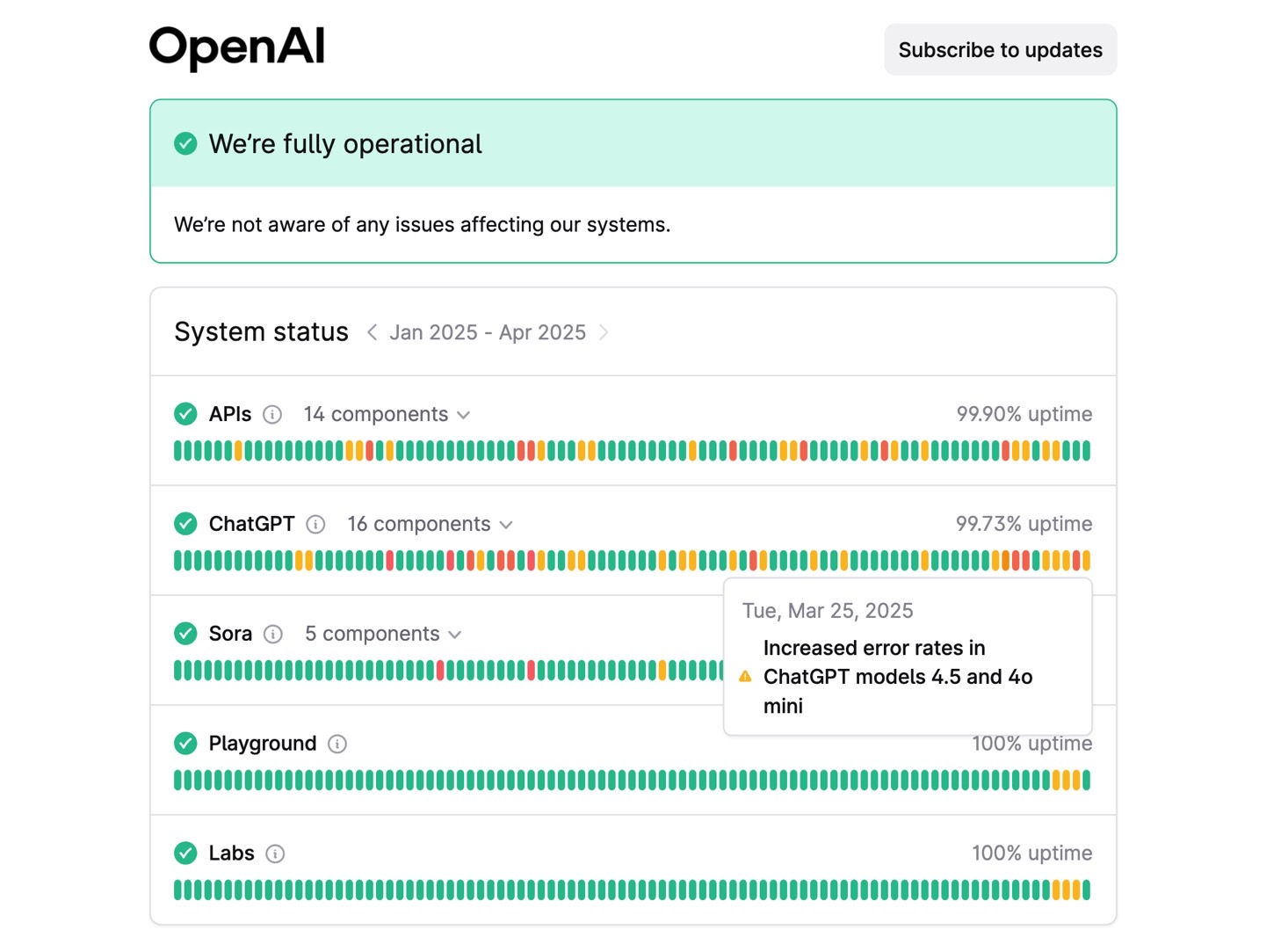
Task: Click the OpenAI logo
Action: [x=236, y=47]
